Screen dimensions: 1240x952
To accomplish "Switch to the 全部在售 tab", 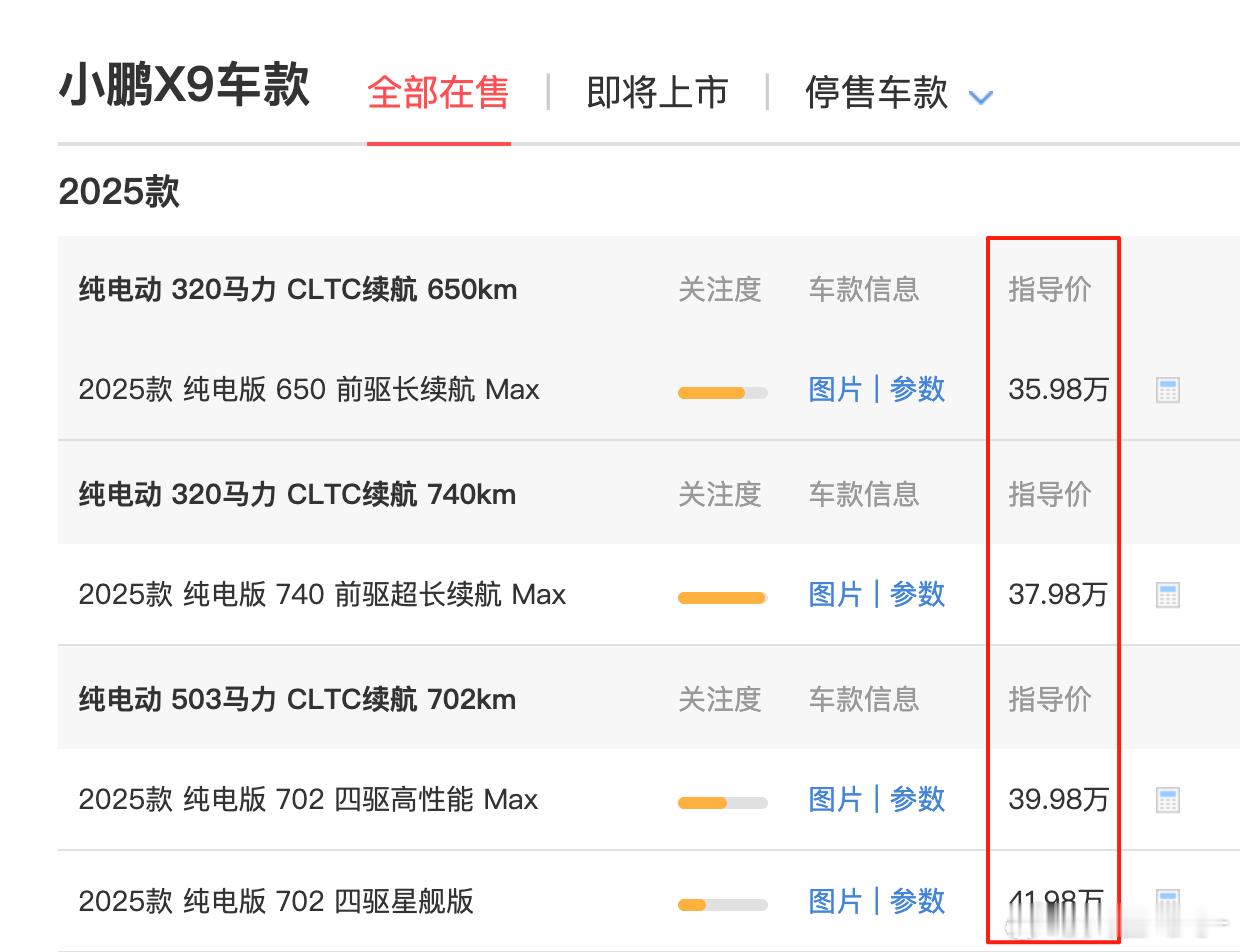I will pos(438,92).
